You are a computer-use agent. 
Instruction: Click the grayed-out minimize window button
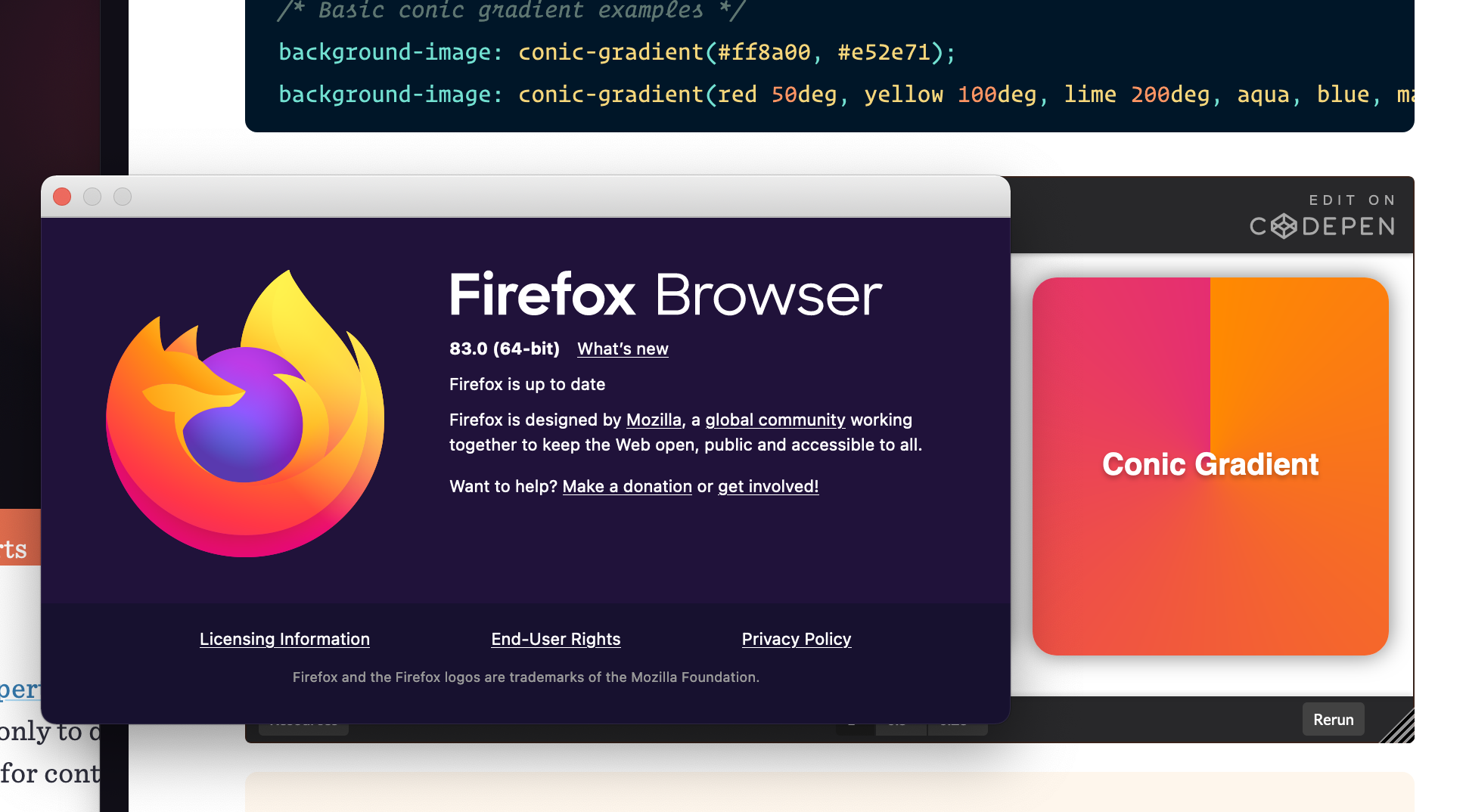pyautogui.click(x=92, y=197)
